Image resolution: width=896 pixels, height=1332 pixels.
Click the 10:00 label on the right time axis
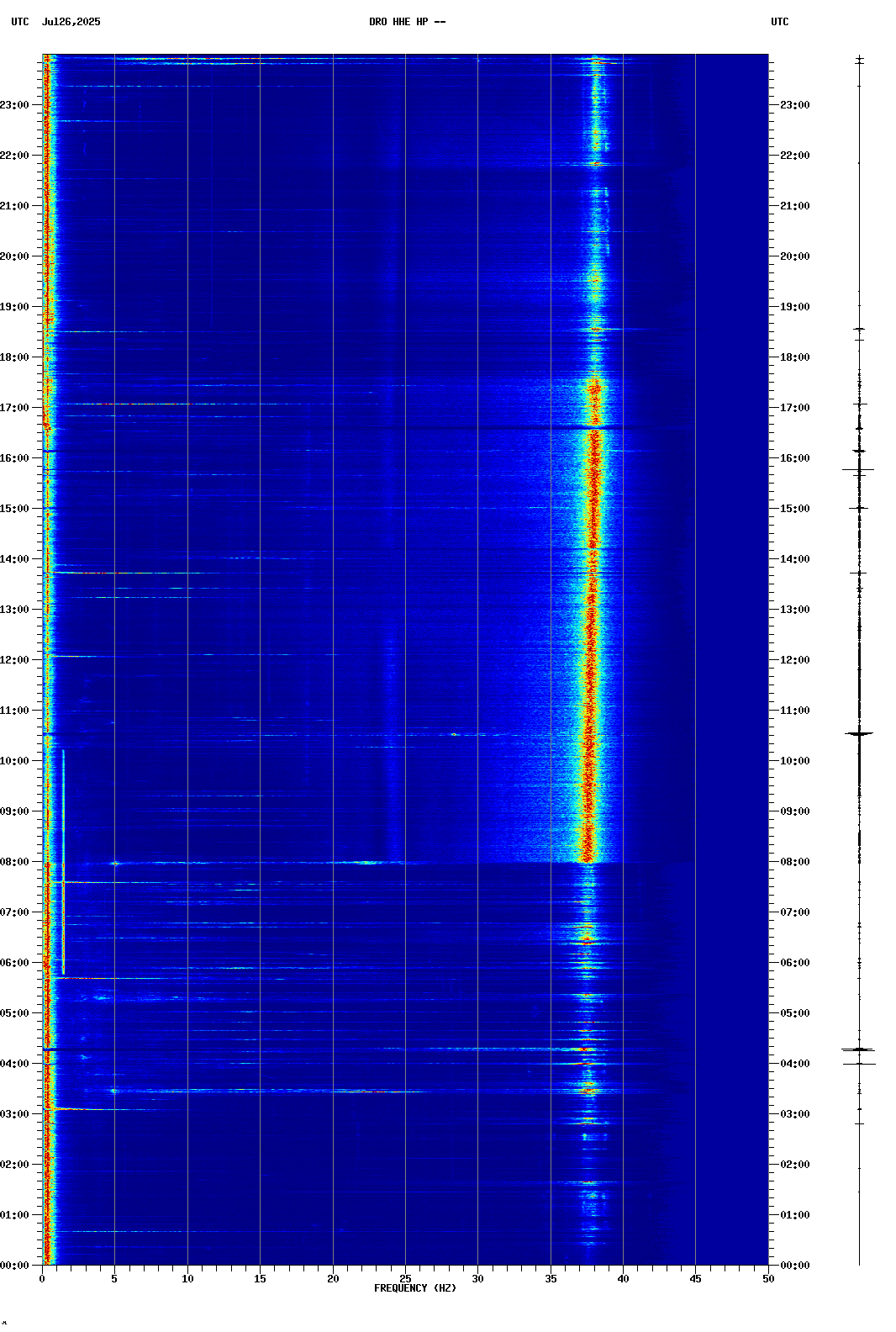coord(795,761)
